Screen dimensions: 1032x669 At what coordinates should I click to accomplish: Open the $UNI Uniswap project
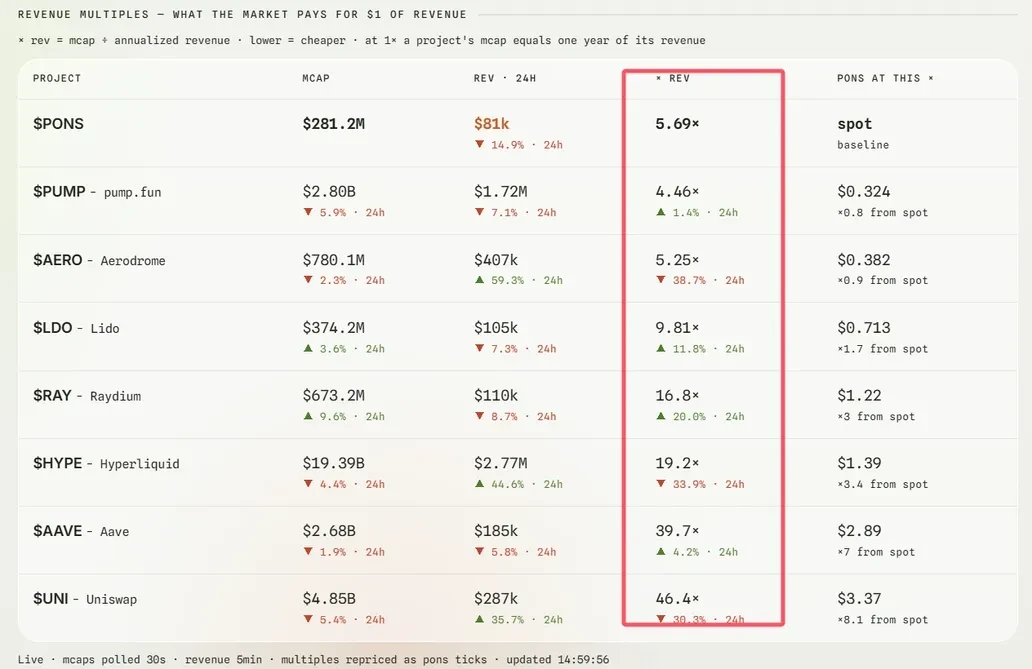point(518,607)
